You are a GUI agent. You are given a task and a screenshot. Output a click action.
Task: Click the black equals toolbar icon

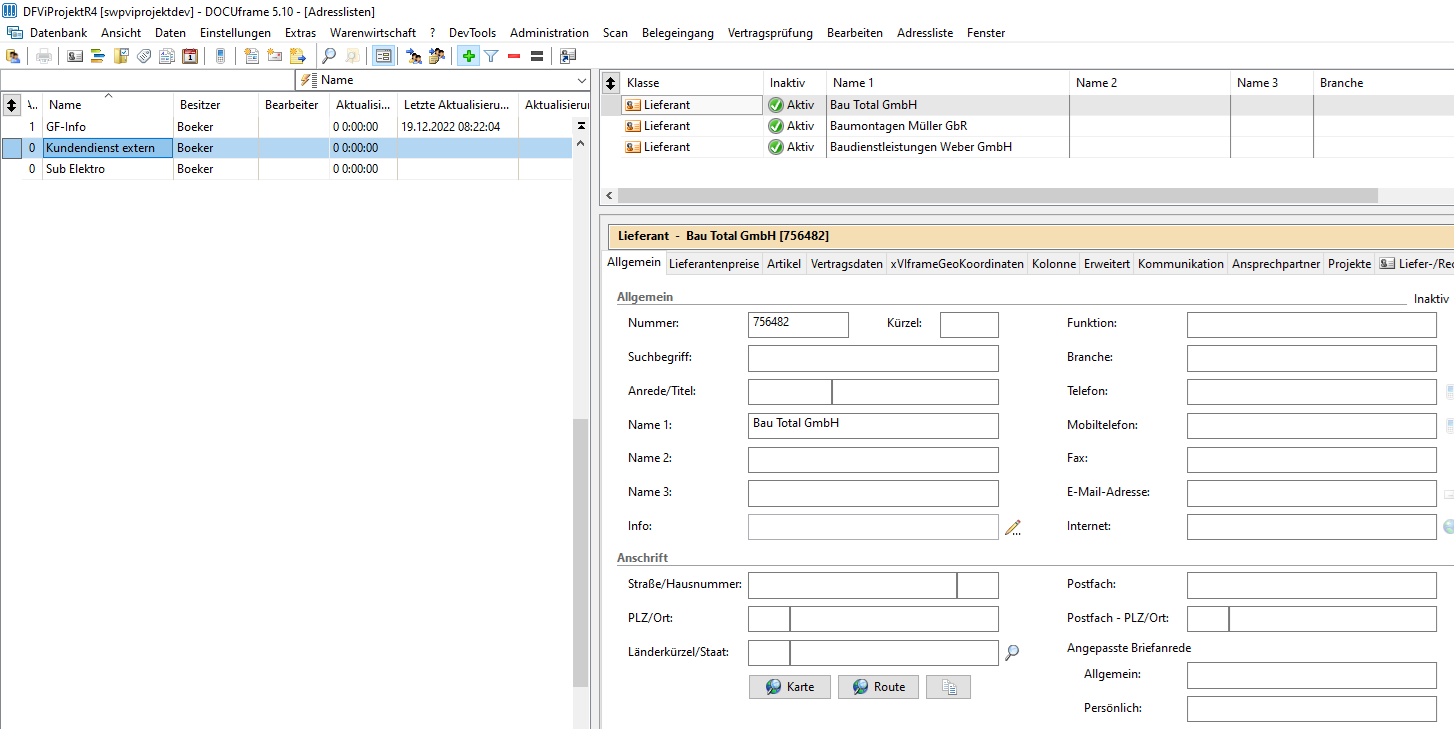pyautogui.click(x=537, y=56)
